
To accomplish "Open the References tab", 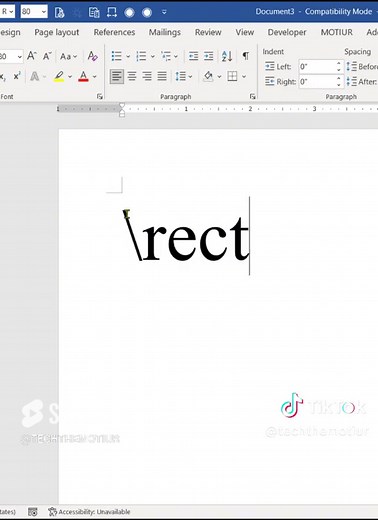I will 114,32.
